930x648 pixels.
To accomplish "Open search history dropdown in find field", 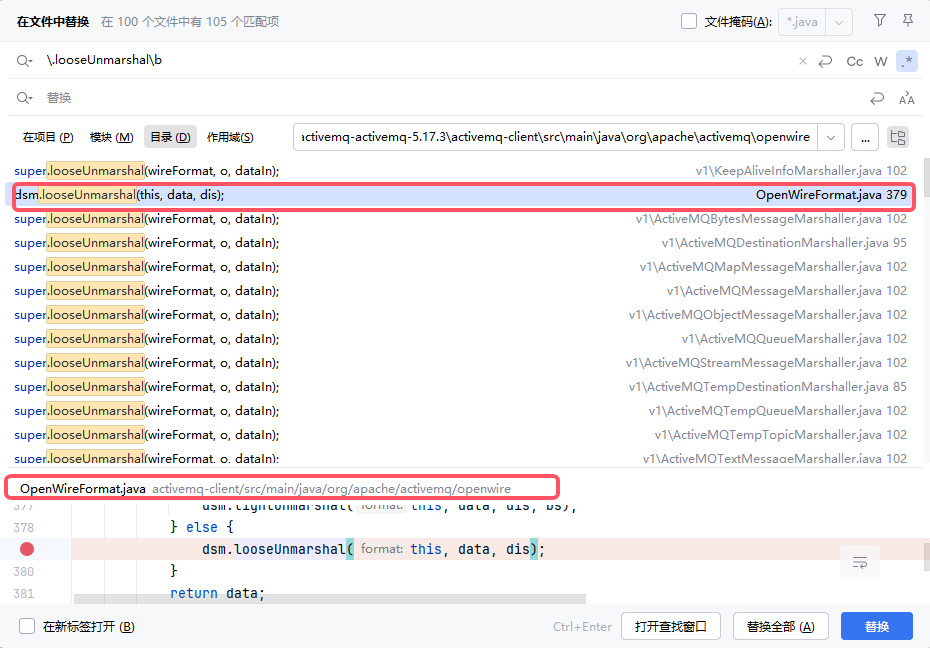I will (x=24, y=60).
